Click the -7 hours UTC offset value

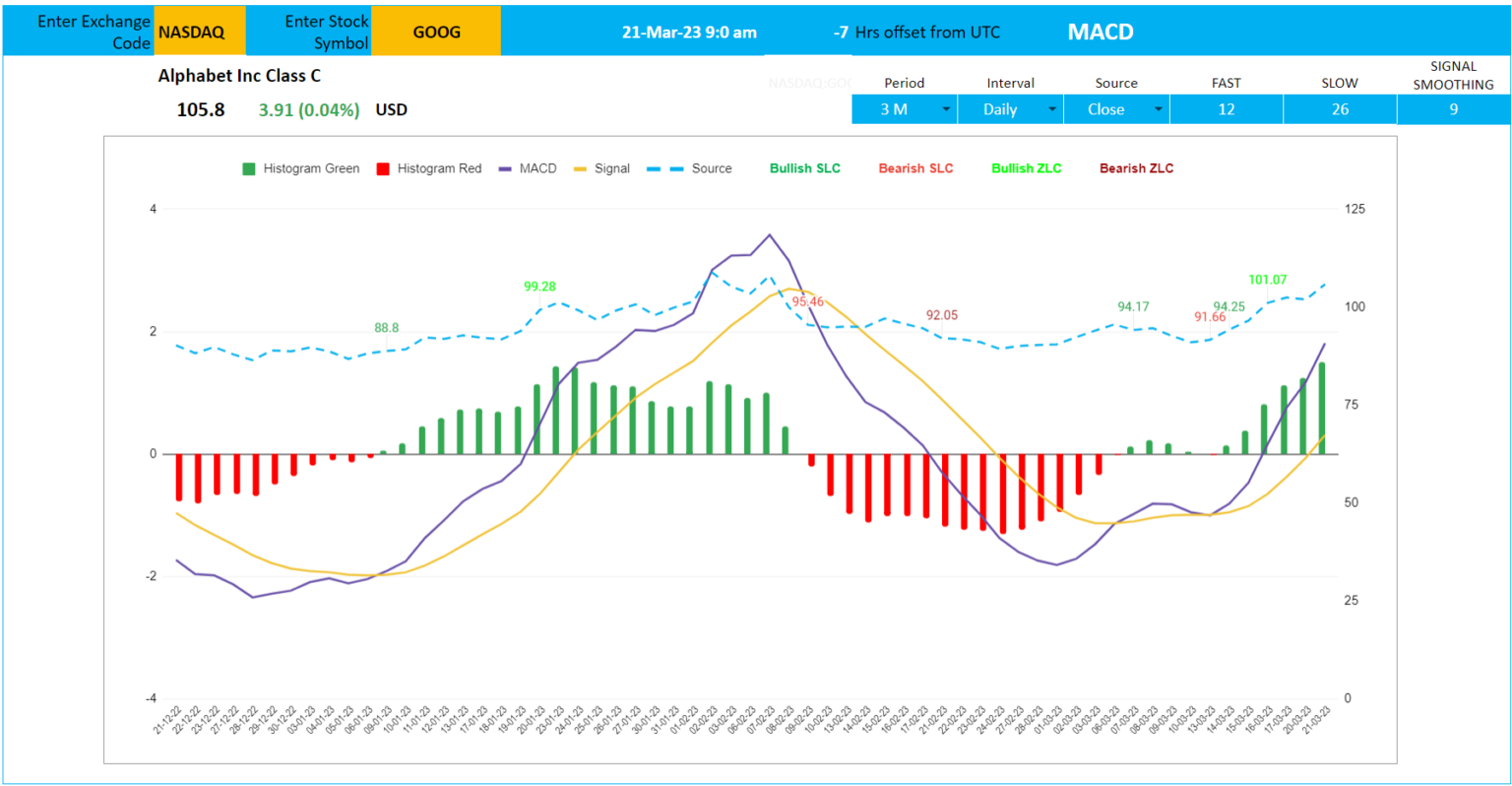point(840,32)
